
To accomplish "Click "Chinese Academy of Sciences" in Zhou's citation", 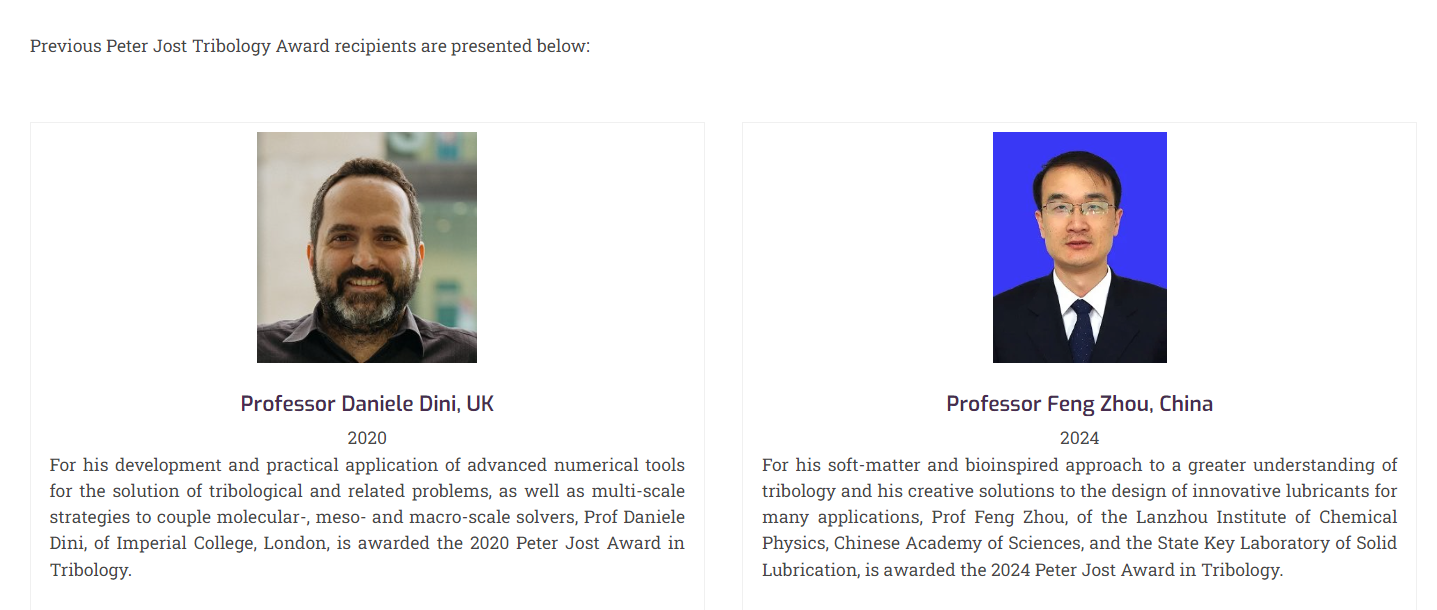I will point(957,543).
